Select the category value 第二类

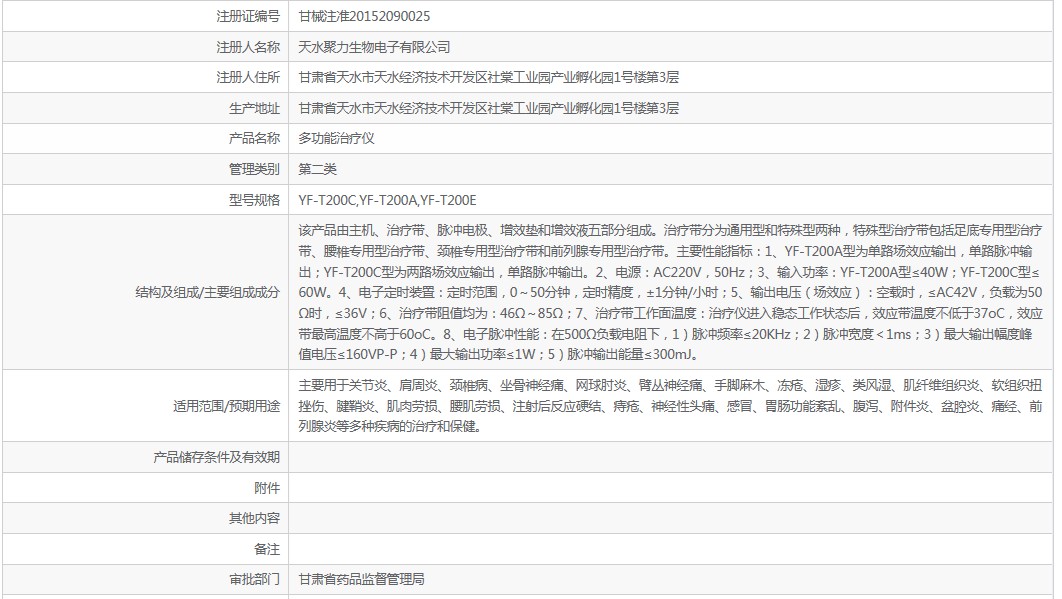pyautogui.click(x=318, y=169)
